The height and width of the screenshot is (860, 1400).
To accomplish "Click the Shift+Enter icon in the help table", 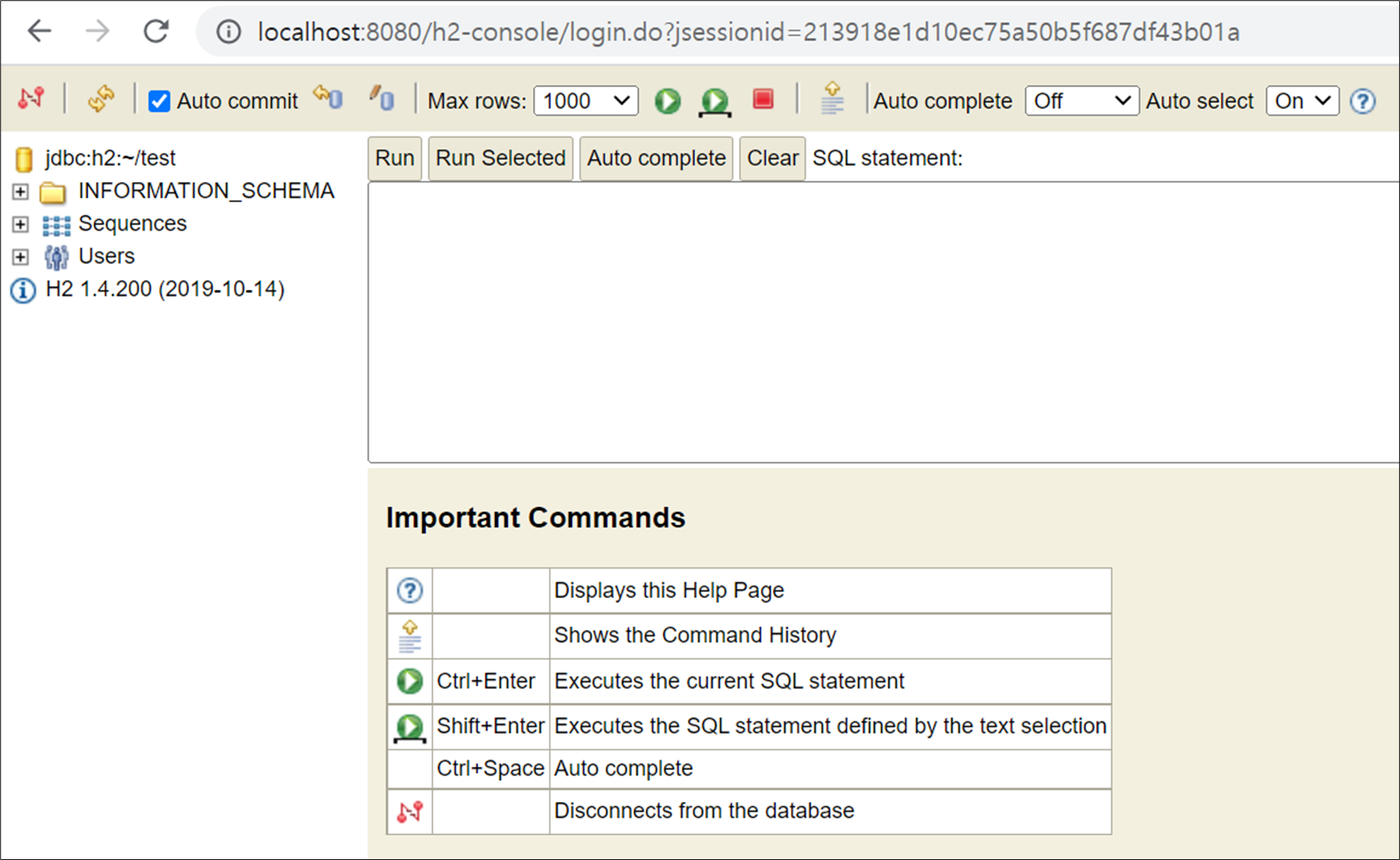I will click(410, 728).
